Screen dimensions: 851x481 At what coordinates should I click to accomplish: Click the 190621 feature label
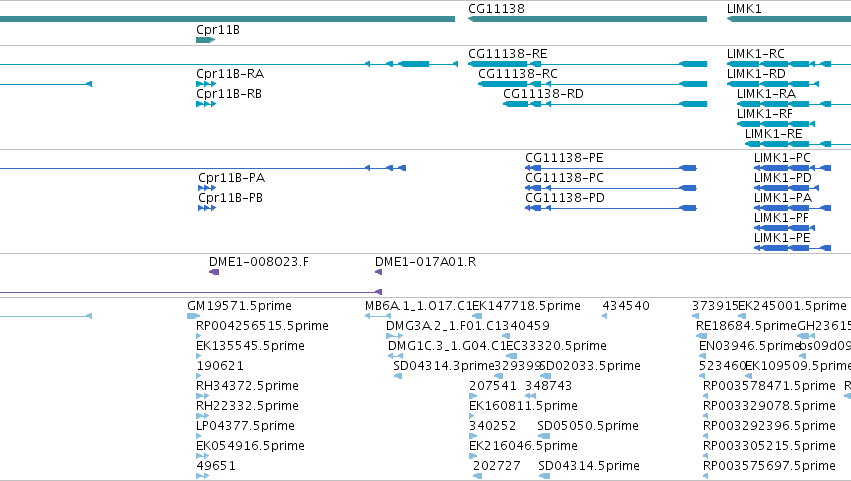[220, 366]
